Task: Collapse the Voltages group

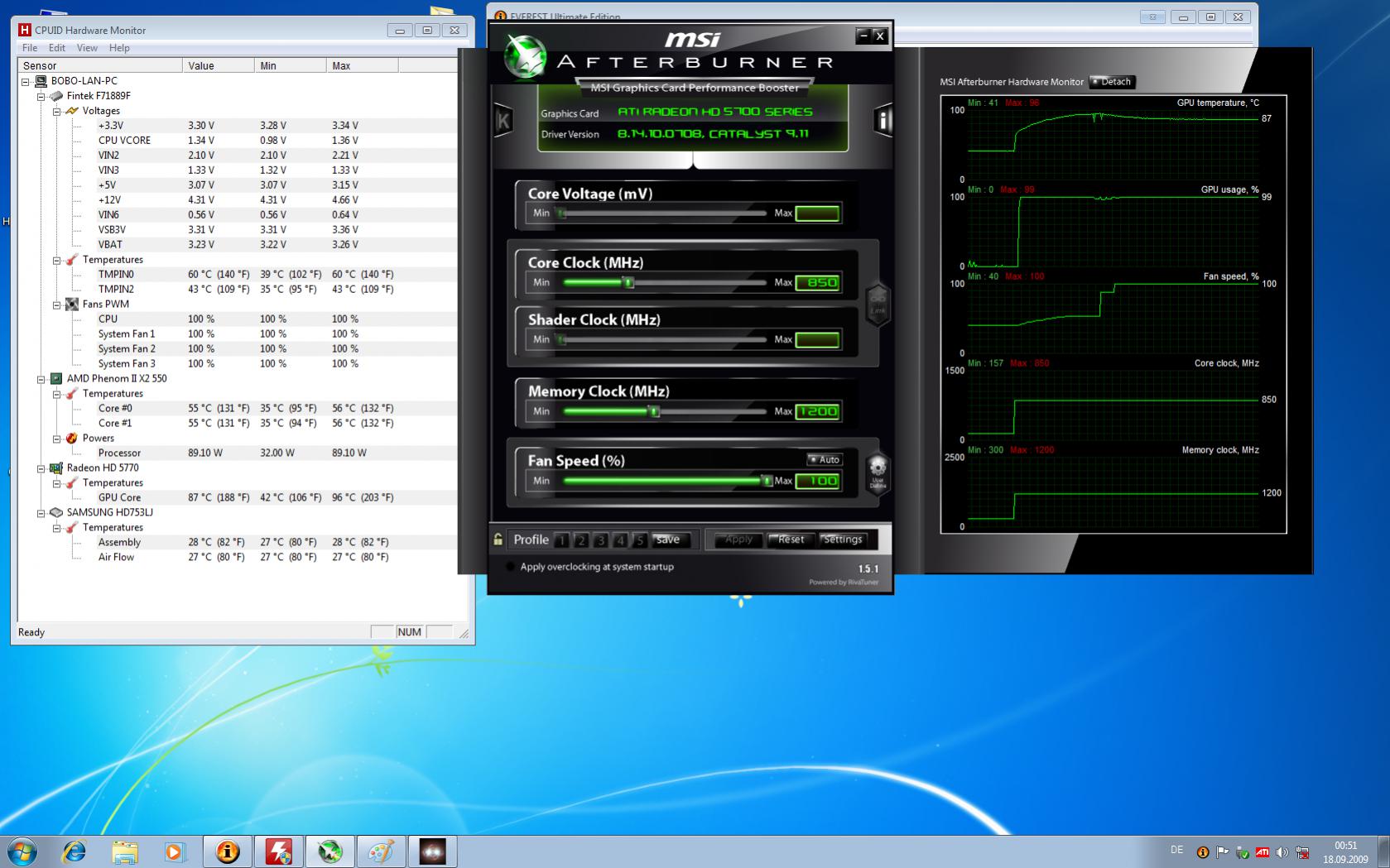Action: coord(57,111)
